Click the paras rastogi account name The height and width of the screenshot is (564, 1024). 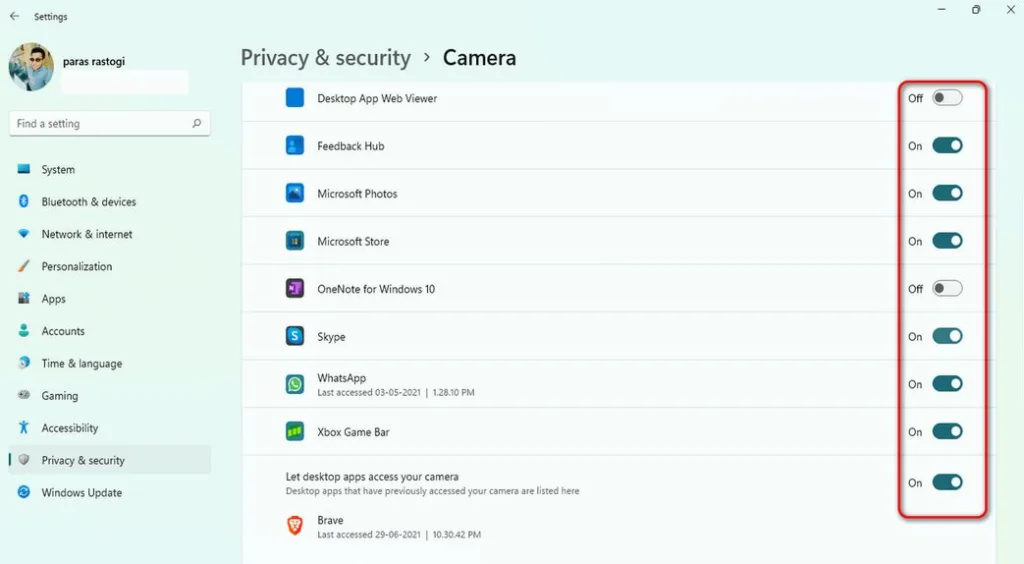pyautogui.click(x=93, y=61)
